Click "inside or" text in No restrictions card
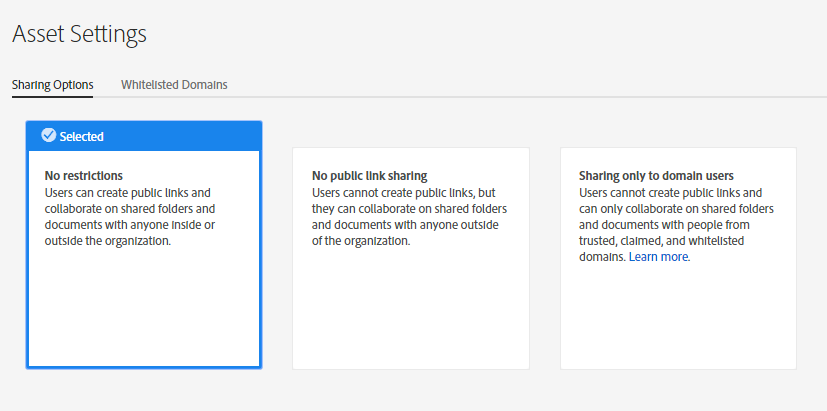The image size is (827, 411). coord(195,225)
